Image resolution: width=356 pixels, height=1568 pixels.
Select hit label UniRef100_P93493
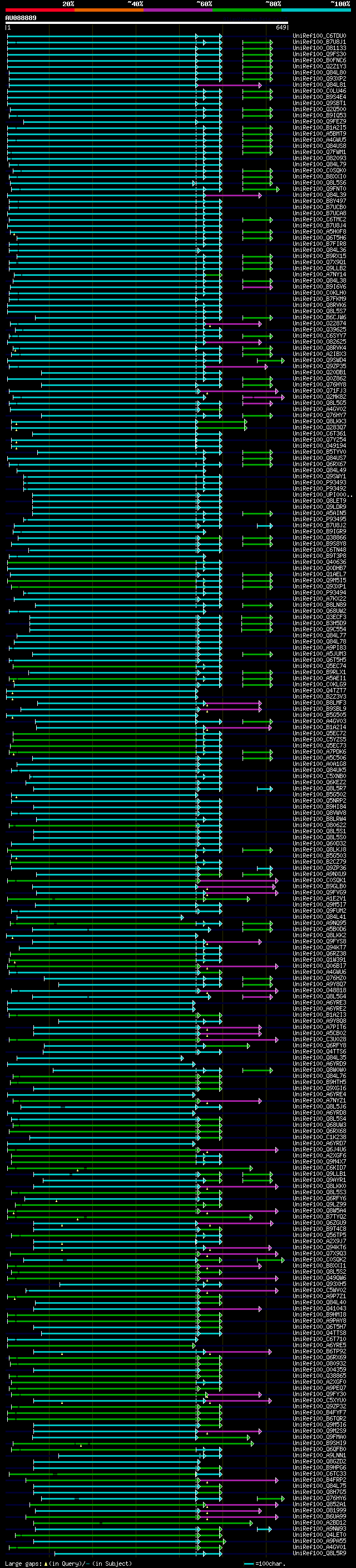[x=319, y=482]
